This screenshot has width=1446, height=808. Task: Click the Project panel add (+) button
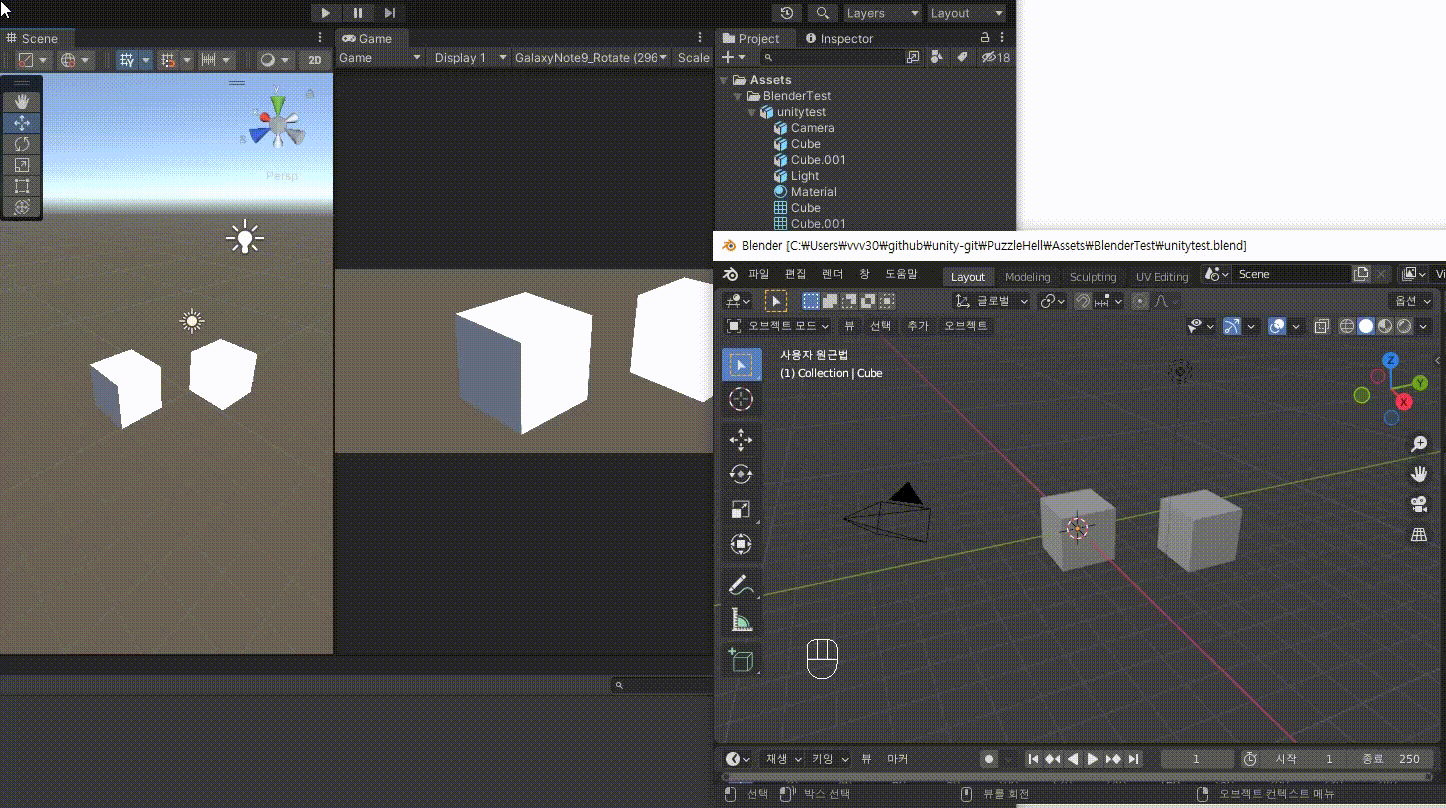coord(733,58)
